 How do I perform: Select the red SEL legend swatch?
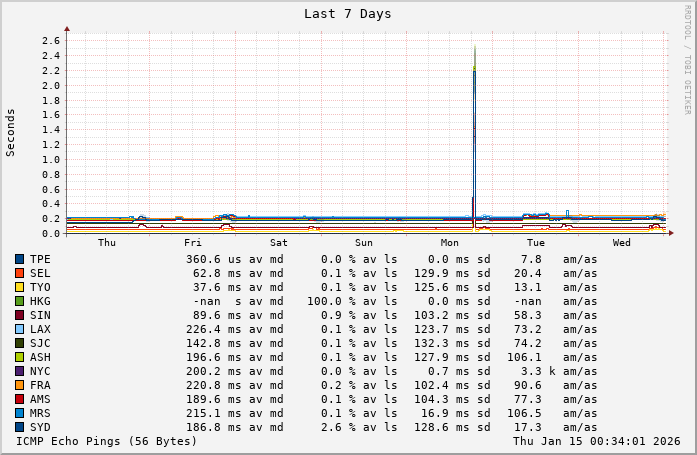pyautogui.click(x=19, y=273)
